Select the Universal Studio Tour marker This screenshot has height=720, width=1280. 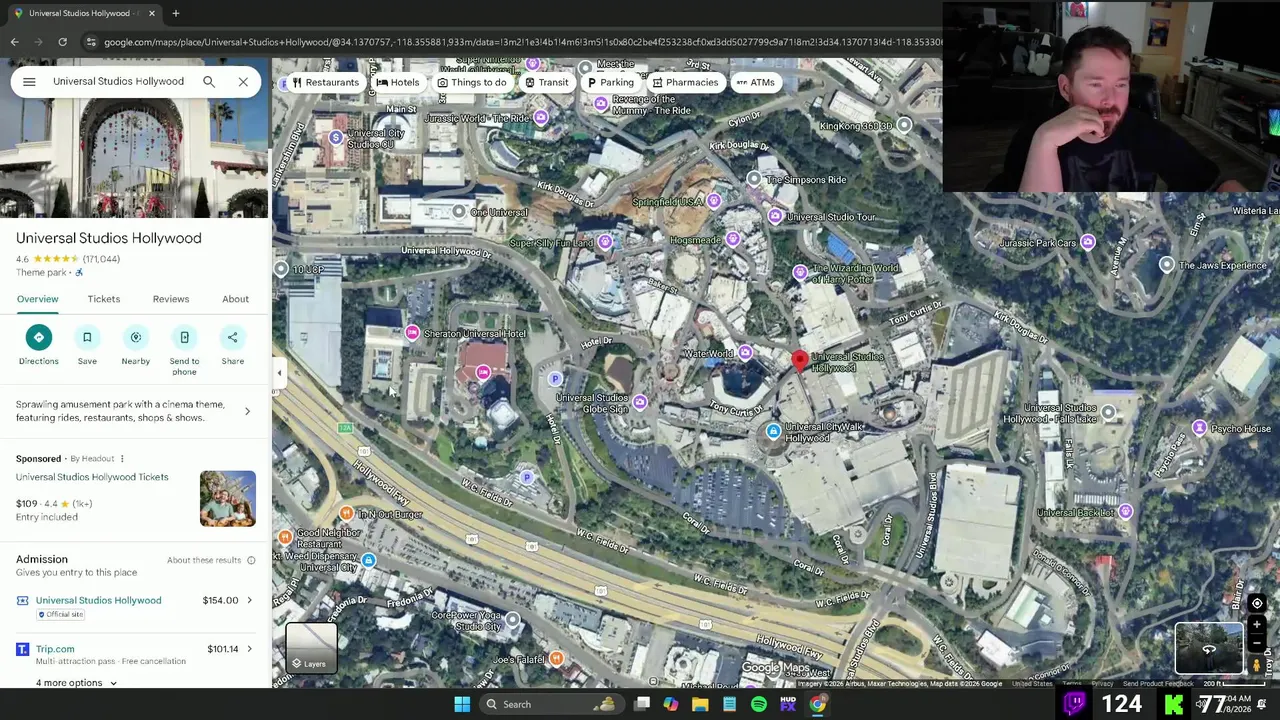[x=775, y=216]
